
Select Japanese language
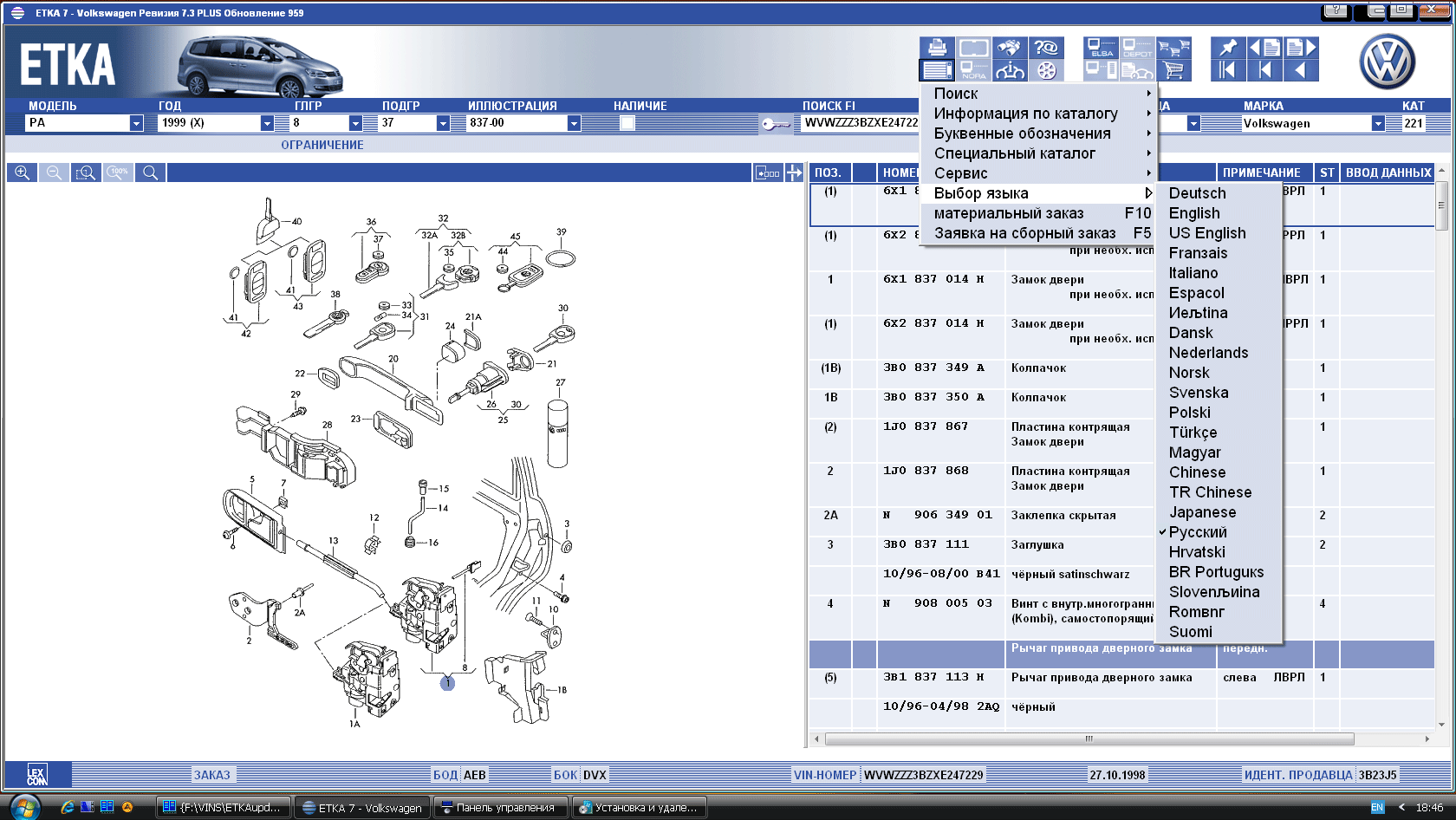(x=1220, y=512)
